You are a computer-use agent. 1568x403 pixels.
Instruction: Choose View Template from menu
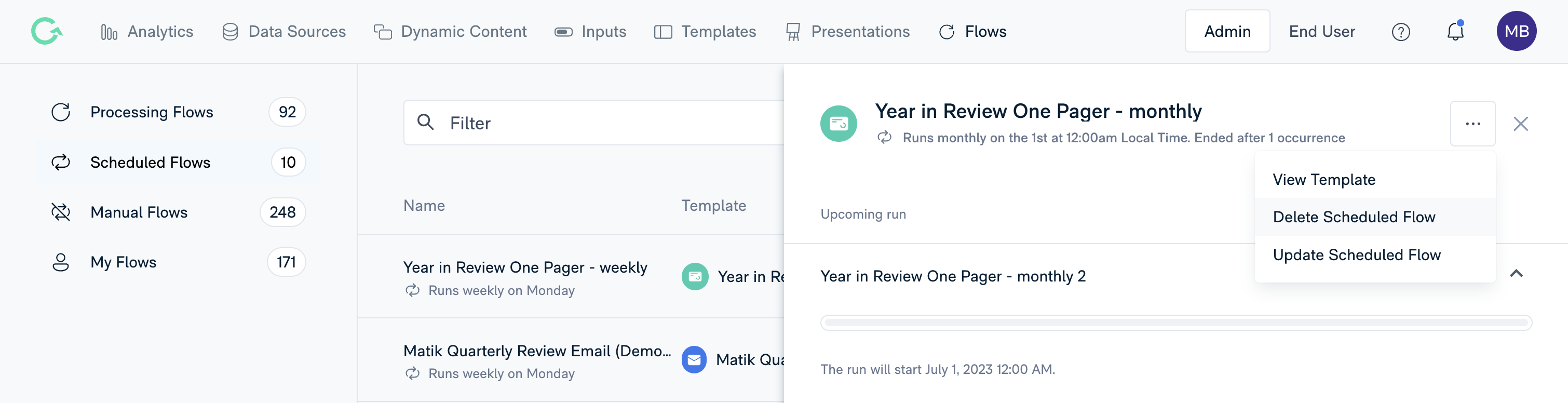[x=1375, y=180]
